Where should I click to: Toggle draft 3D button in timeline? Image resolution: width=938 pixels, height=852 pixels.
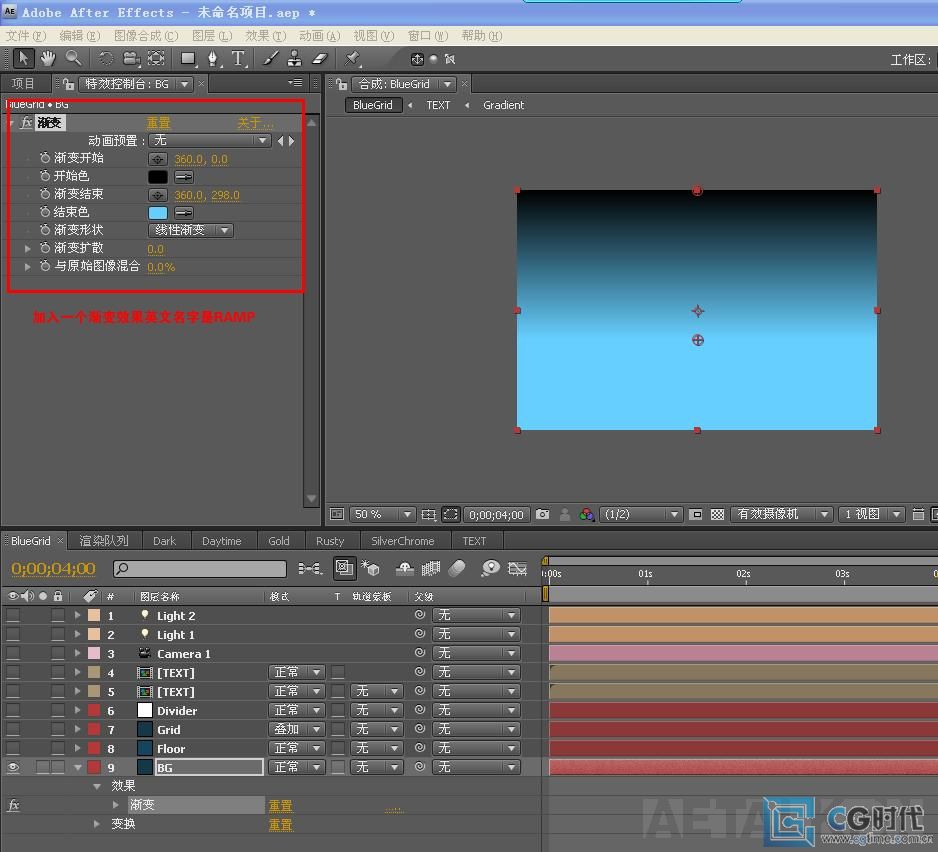(370, 568)
